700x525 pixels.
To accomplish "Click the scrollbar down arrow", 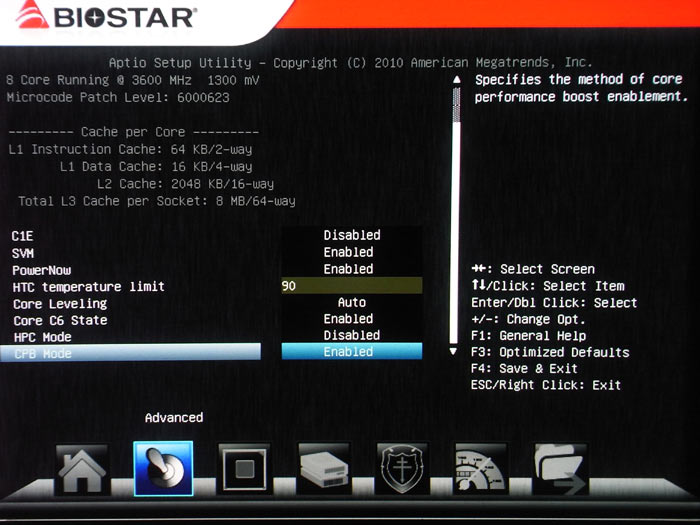I will [454, 351].
